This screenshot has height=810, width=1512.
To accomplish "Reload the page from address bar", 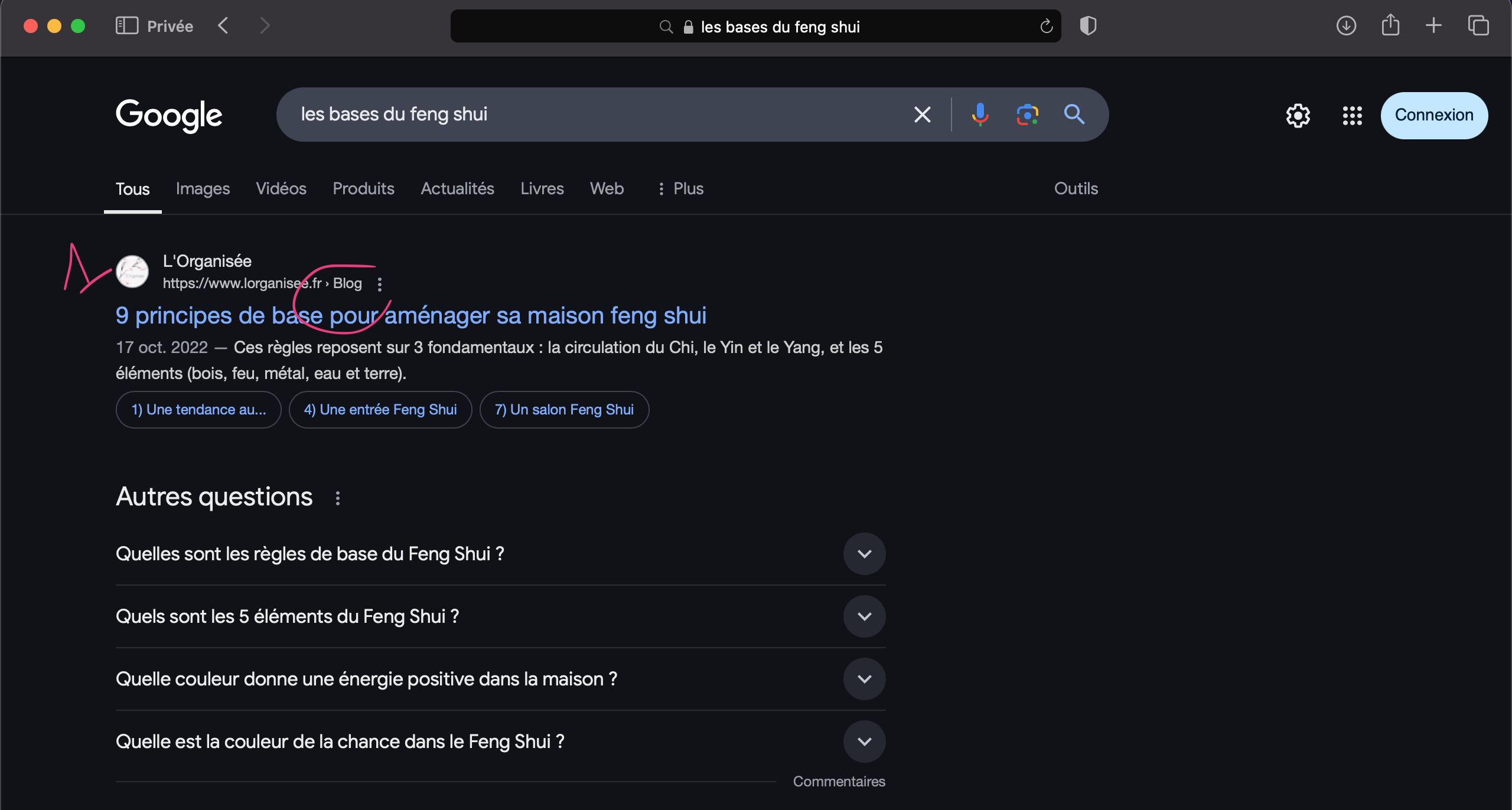I will pos(1046,27).
